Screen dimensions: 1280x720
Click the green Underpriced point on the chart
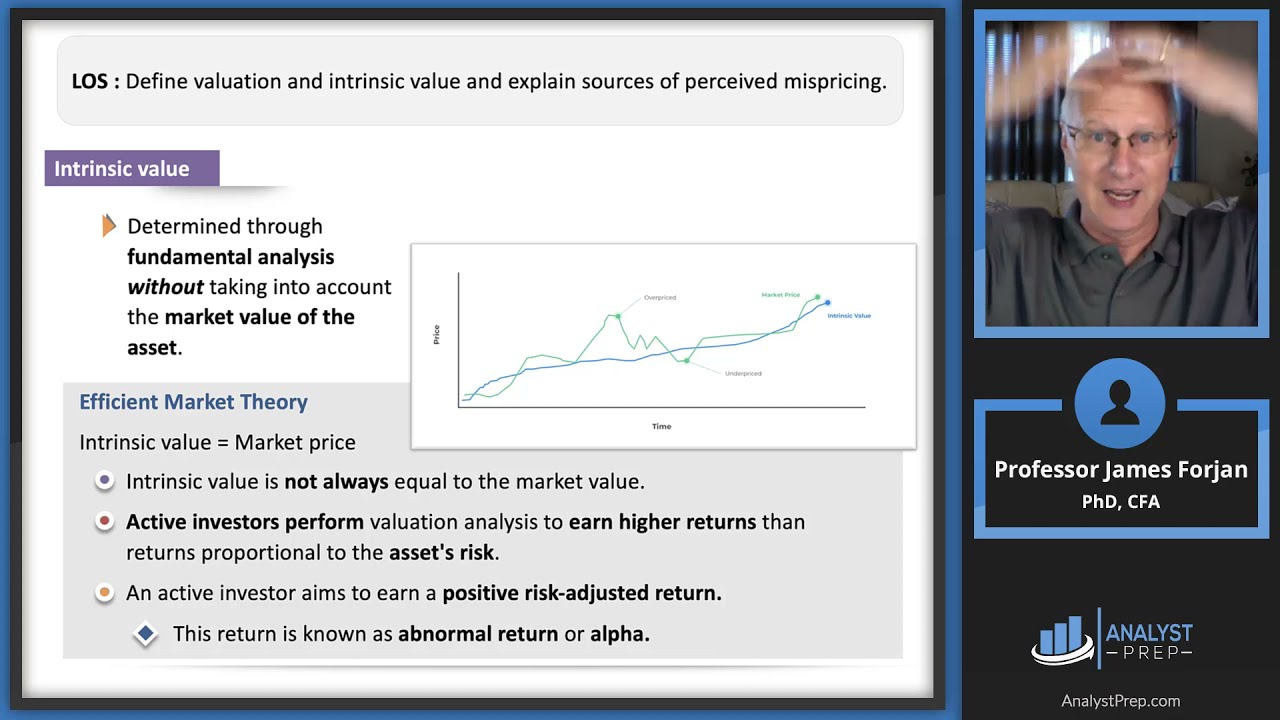click(687, 360)
